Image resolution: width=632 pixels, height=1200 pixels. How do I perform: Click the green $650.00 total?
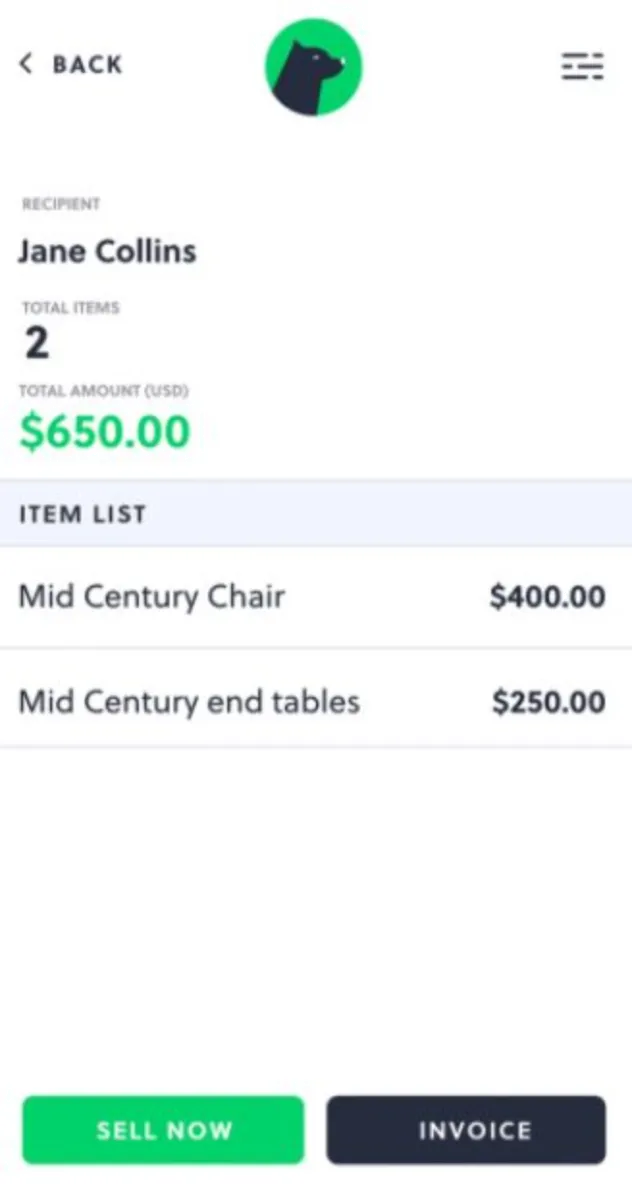105,432
